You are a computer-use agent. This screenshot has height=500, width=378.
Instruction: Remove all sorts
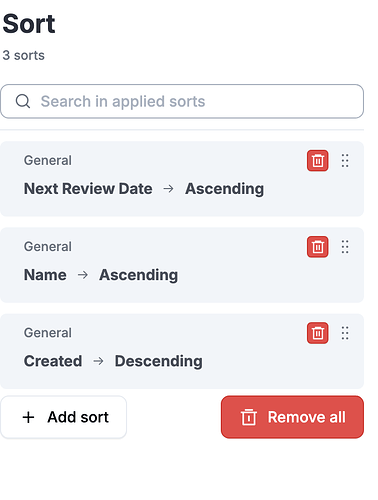click(x=292, y=417)
